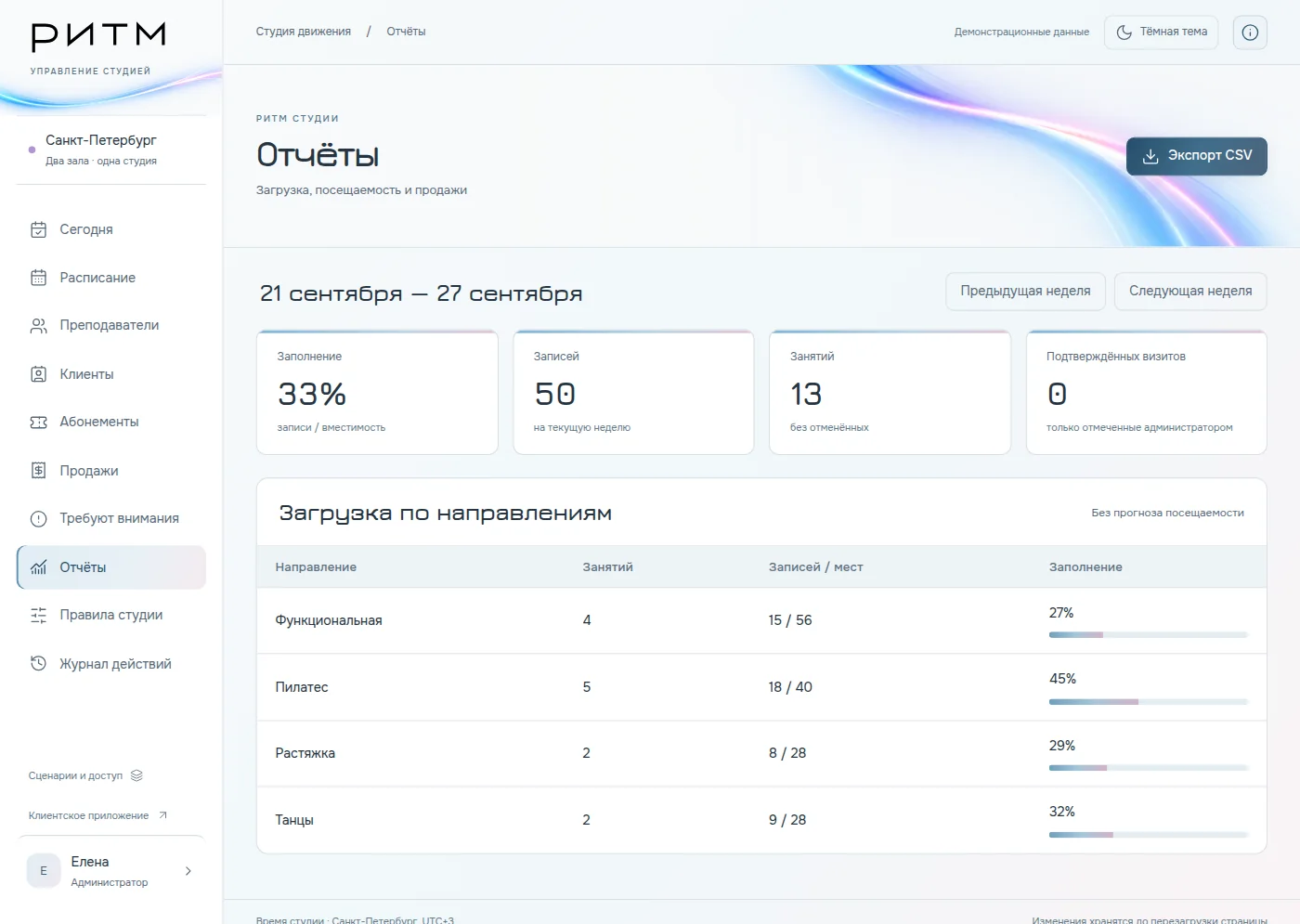Image resolution: width=1300 pixels, height=924 pixels.
Task: Open the Клиенты section
Action: click(x=111, y=374)
